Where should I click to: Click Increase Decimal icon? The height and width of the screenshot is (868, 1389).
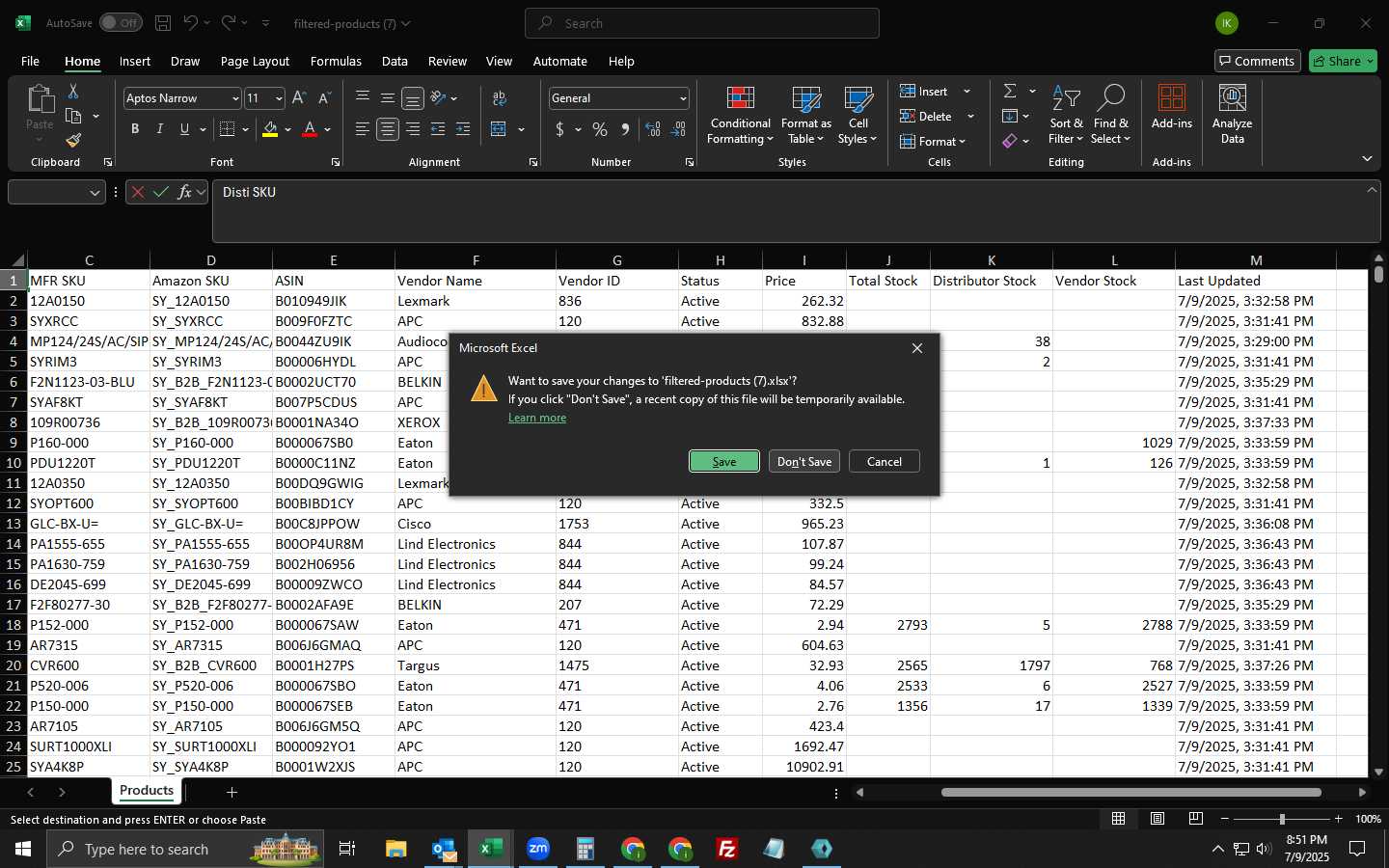653,129
